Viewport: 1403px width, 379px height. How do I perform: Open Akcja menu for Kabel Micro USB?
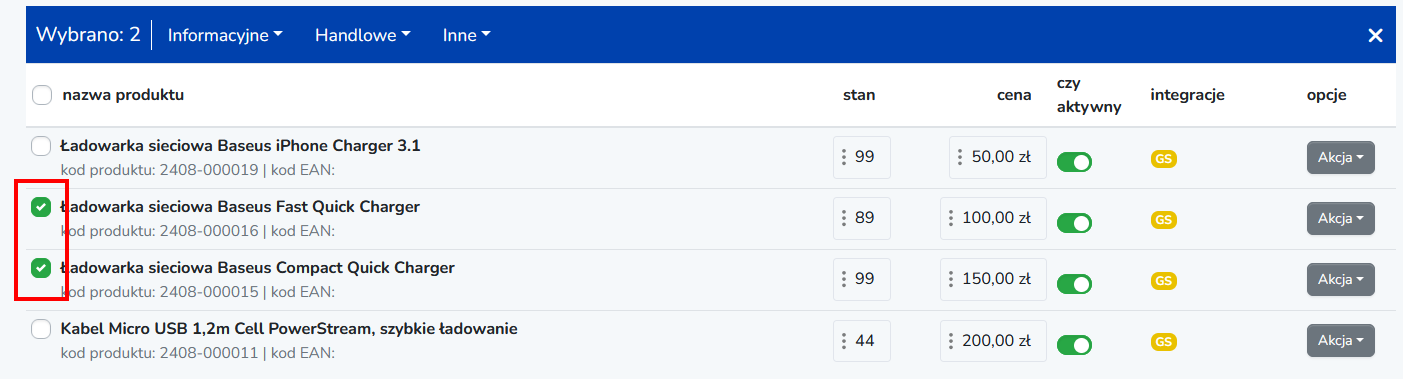[x=1340, y=341]
